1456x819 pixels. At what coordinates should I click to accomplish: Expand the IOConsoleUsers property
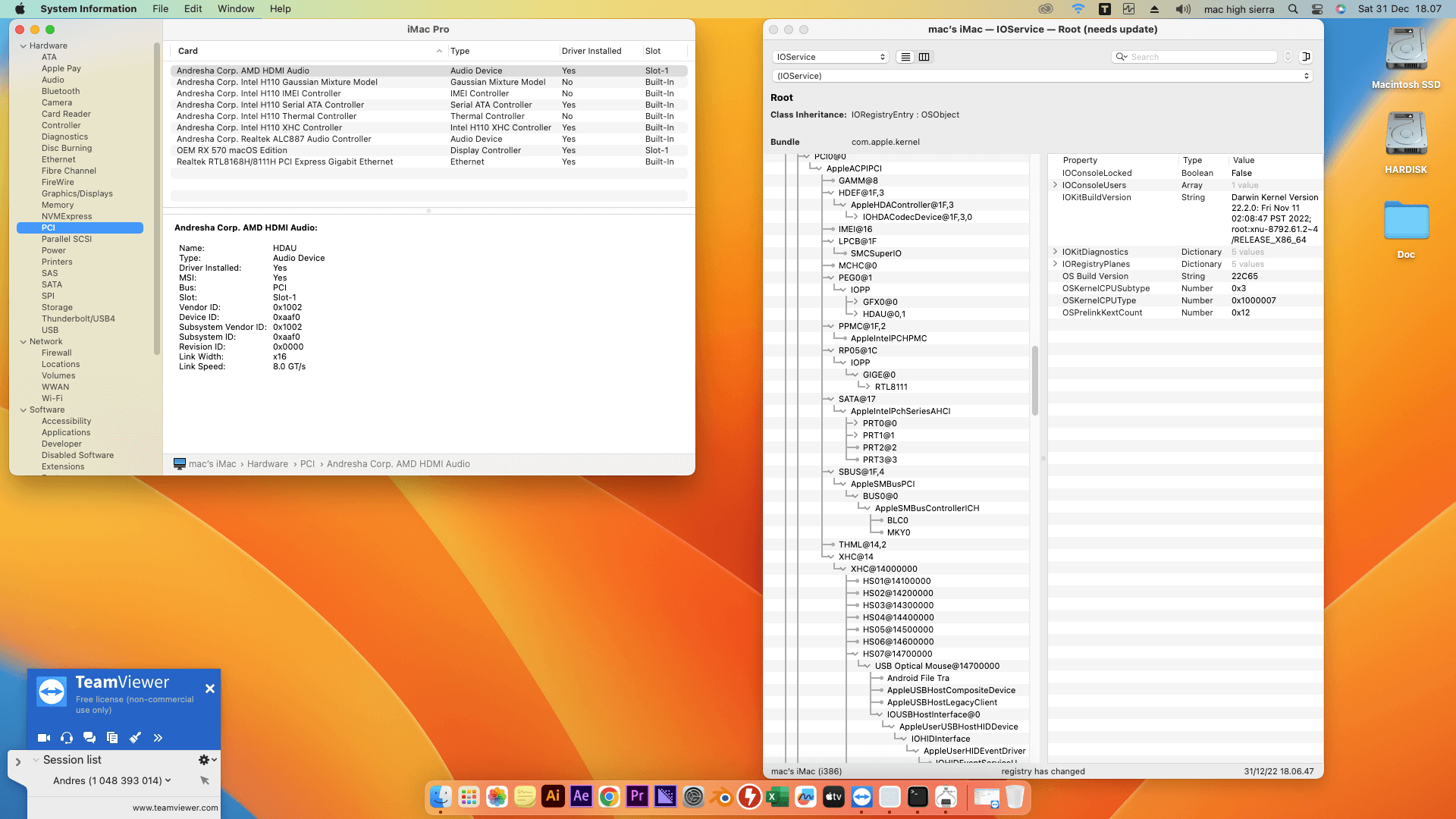click(x=1055, y=185)
